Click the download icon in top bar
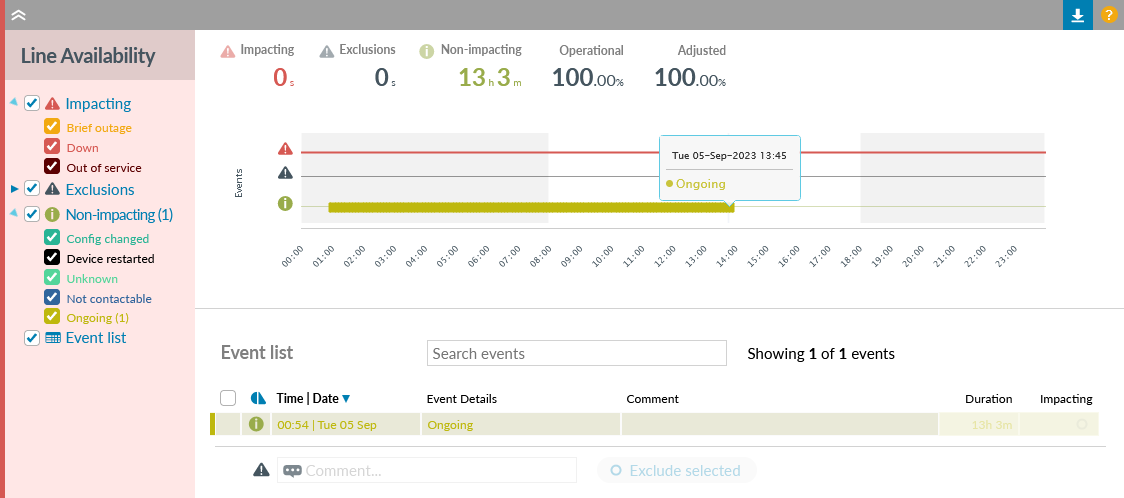The width and height of the screenshot is (1124, 498). pyautogui.click(x=1077, y=15)
